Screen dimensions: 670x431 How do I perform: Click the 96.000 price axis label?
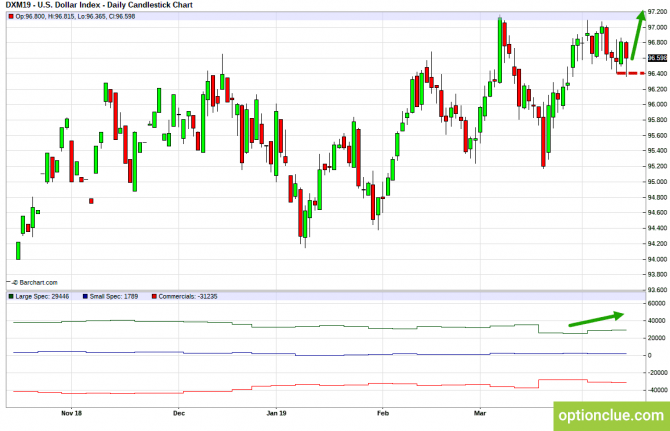coord(657,104)
